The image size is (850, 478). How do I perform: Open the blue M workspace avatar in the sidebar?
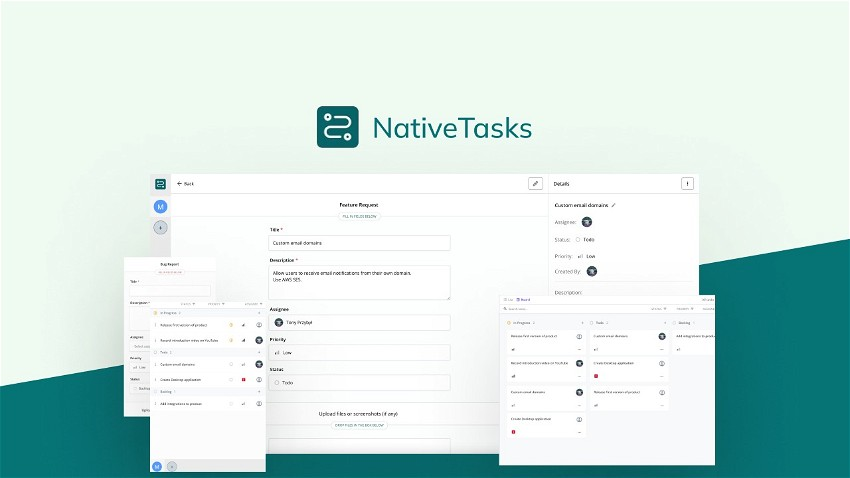(x=160, y=206)
